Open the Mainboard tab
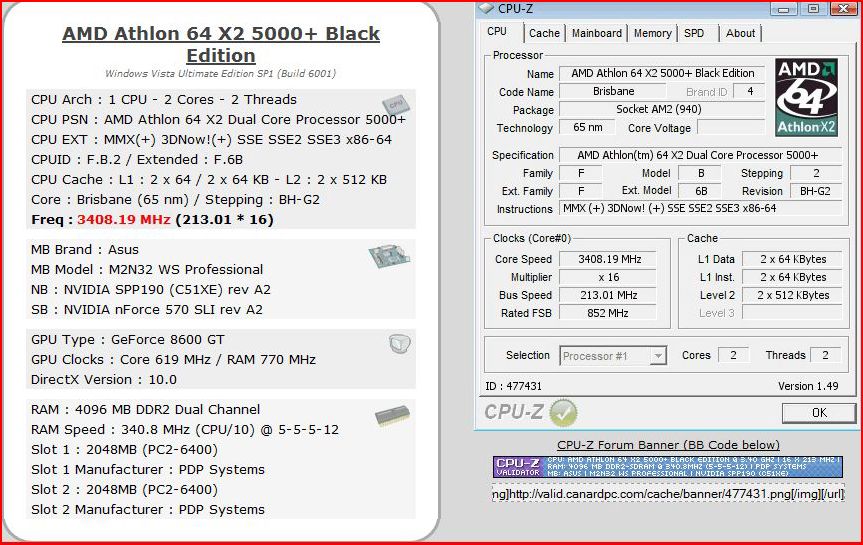This screenshot has width=863, height=545. pos(597,33)
